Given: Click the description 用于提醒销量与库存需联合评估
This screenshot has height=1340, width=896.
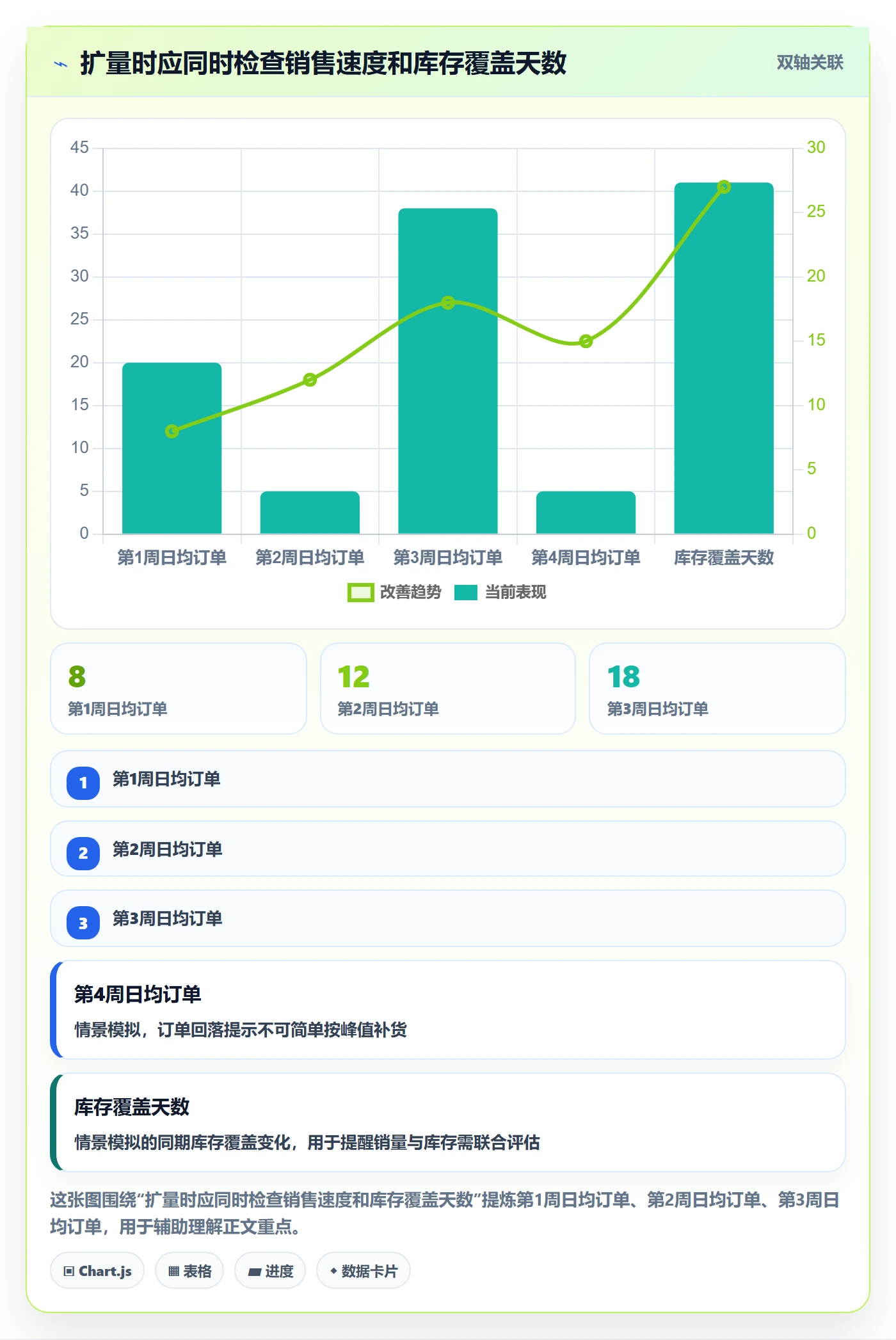Looking at the screenshot, I should click(x=424, y=1142).
